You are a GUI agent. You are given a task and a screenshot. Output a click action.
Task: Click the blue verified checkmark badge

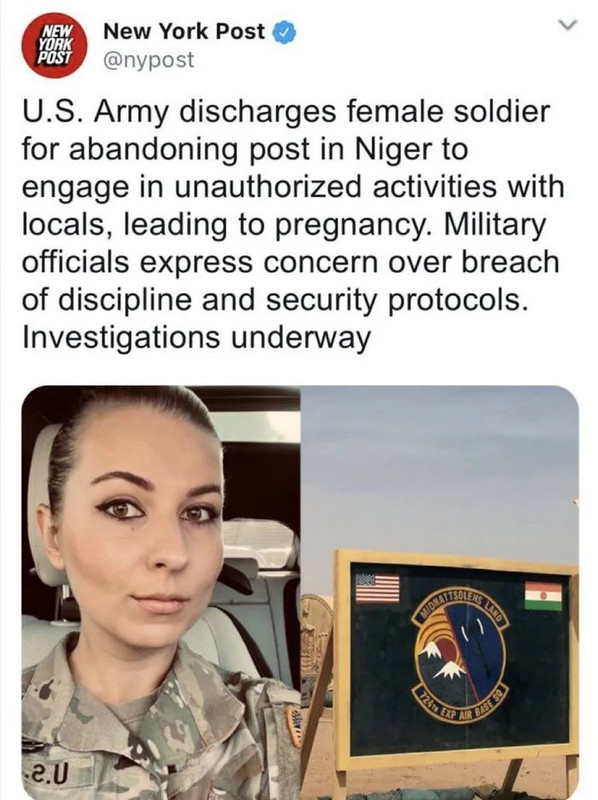coord(285,33)
